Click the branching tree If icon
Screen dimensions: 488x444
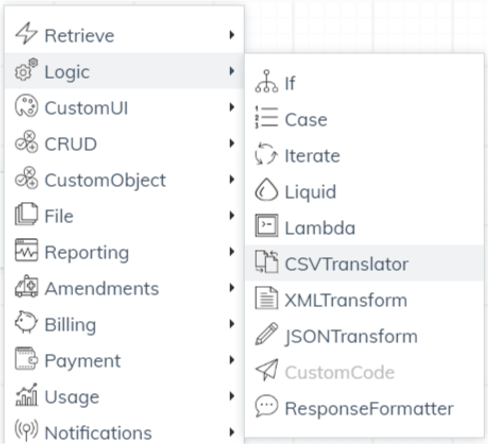pos(266,81)
